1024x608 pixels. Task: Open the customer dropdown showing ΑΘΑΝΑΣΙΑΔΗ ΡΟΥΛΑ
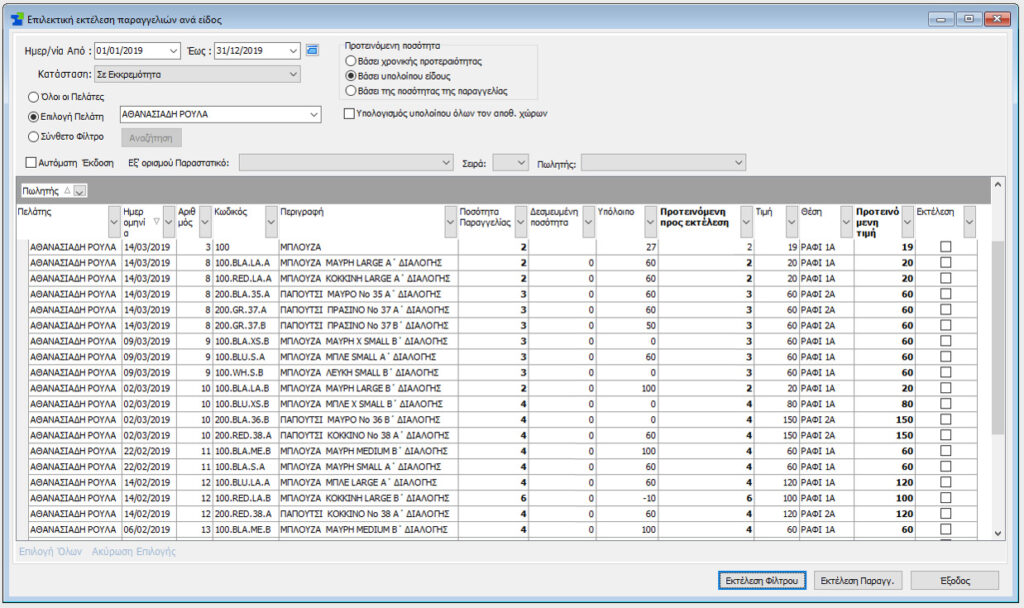314,114
